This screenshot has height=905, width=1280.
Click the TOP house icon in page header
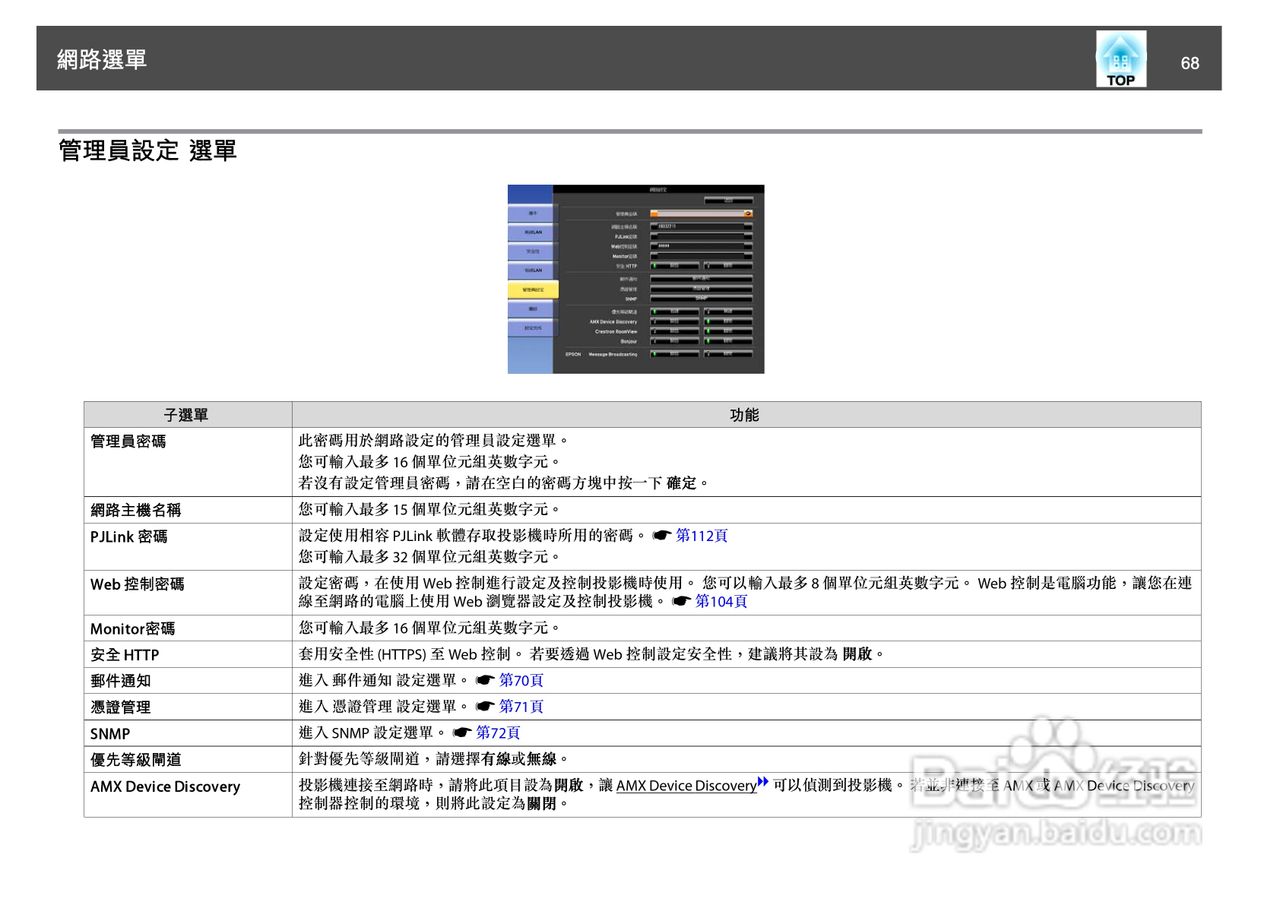(x=1121, y=58)
